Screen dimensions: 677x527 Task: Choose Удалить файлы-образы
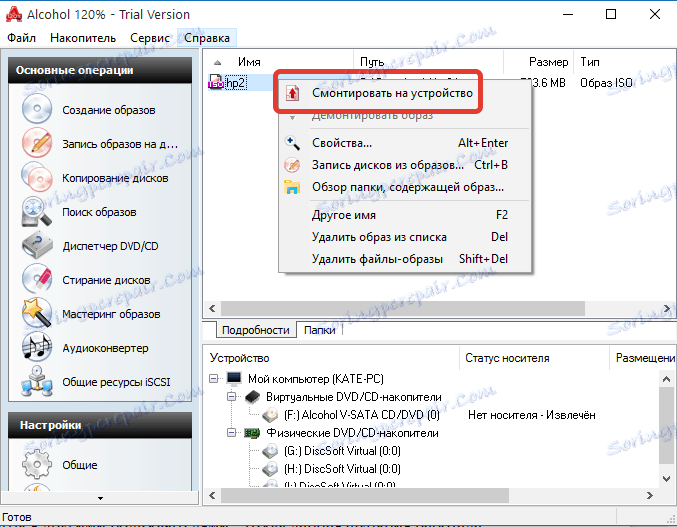405,259
